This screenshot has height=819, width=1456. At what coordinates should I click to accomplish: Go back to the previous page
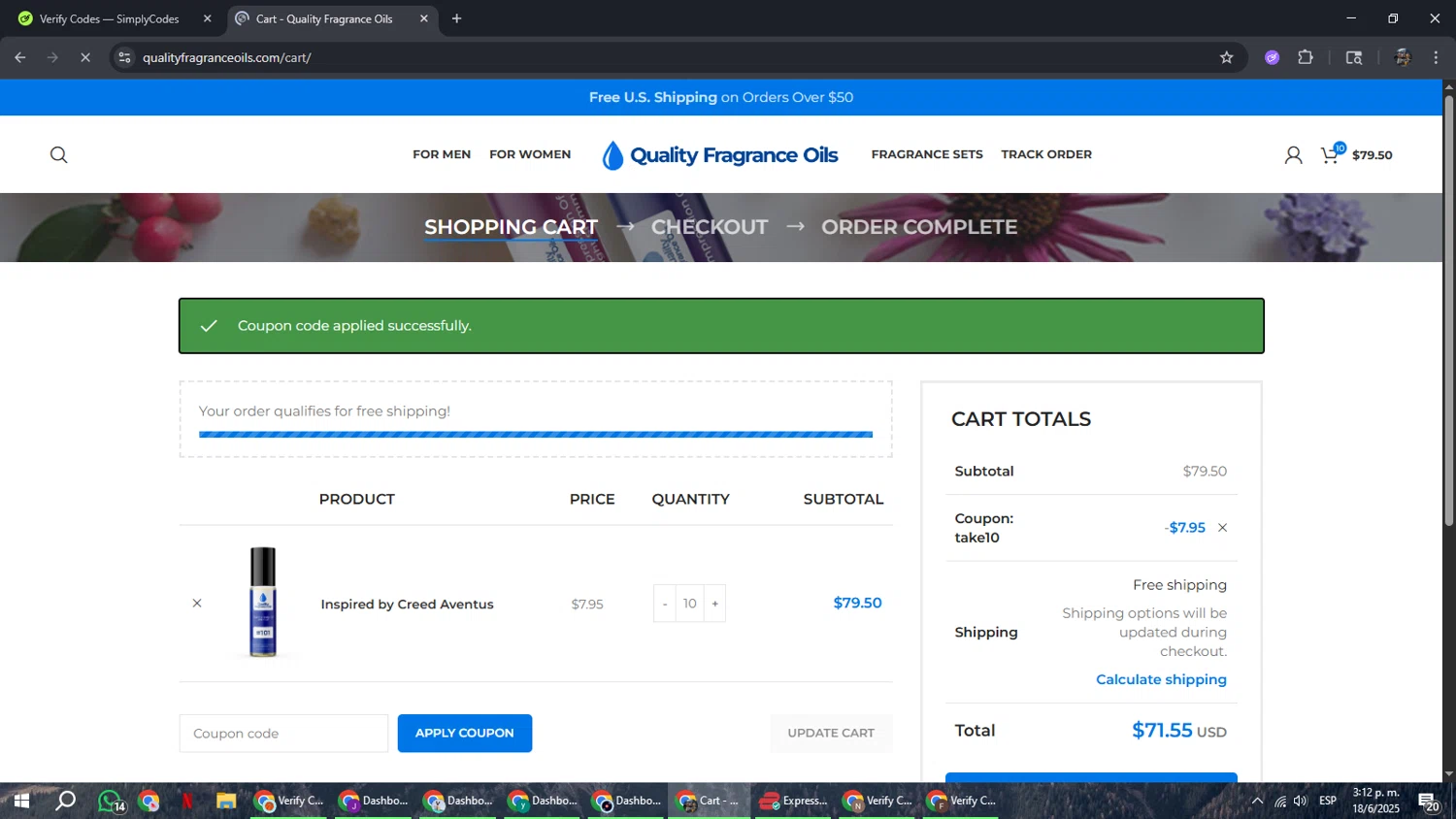click(20, 58)
